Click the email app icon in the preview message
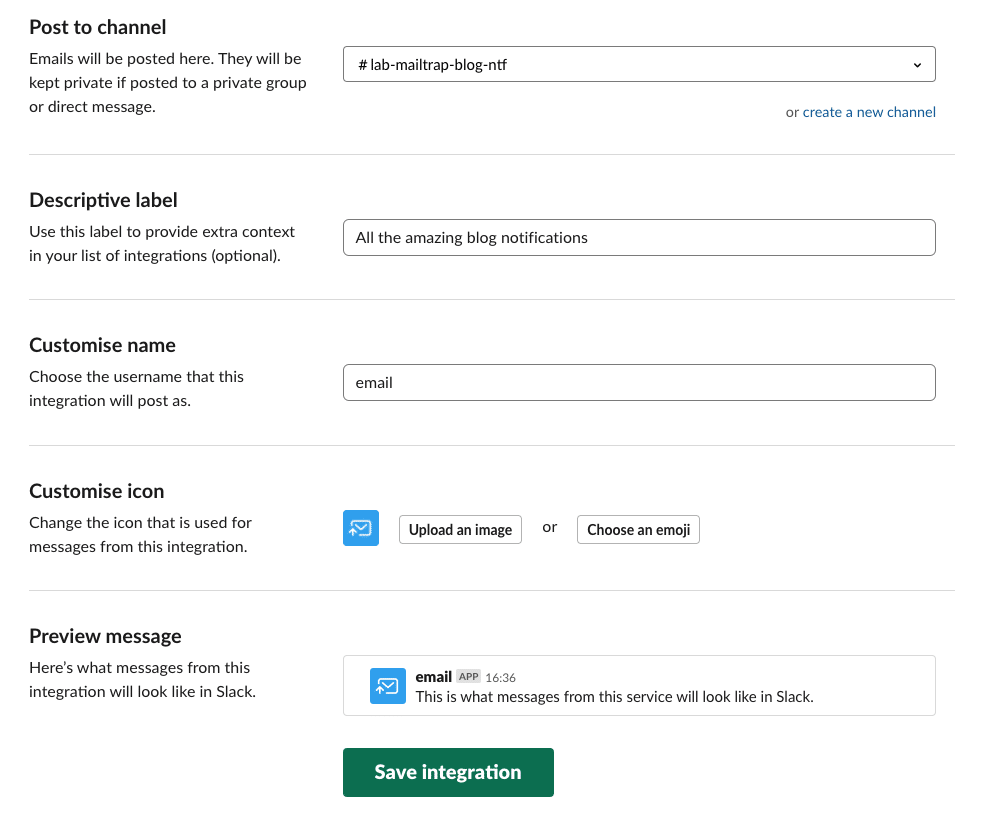 coord(387,686)
